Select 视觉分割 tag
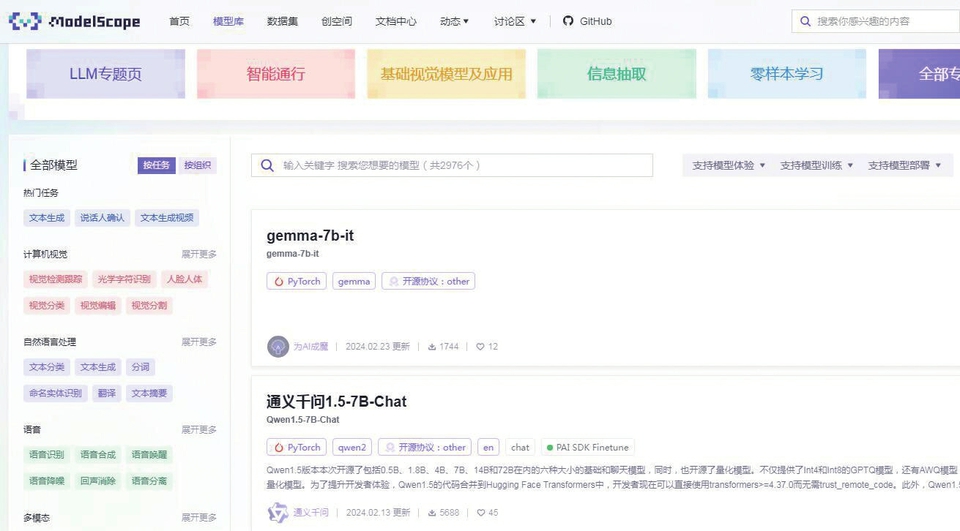The height and width of the screenshot is (531, 960). tap(149, 306)
